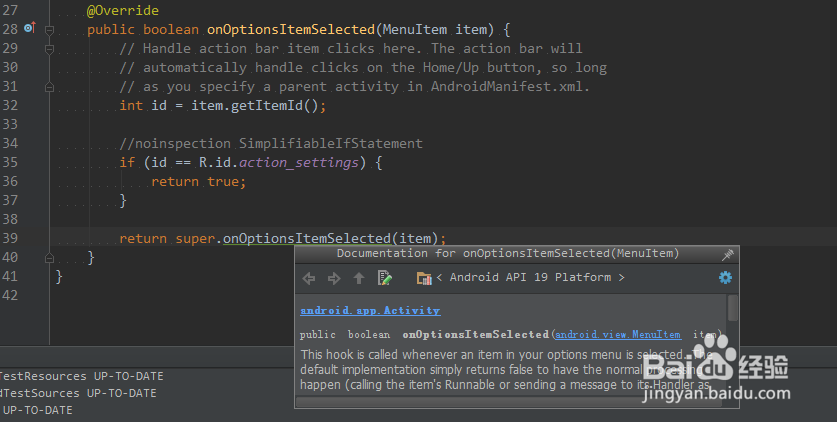Click 'TestSources UP-TO-DATE' console line

click(78, 394)
